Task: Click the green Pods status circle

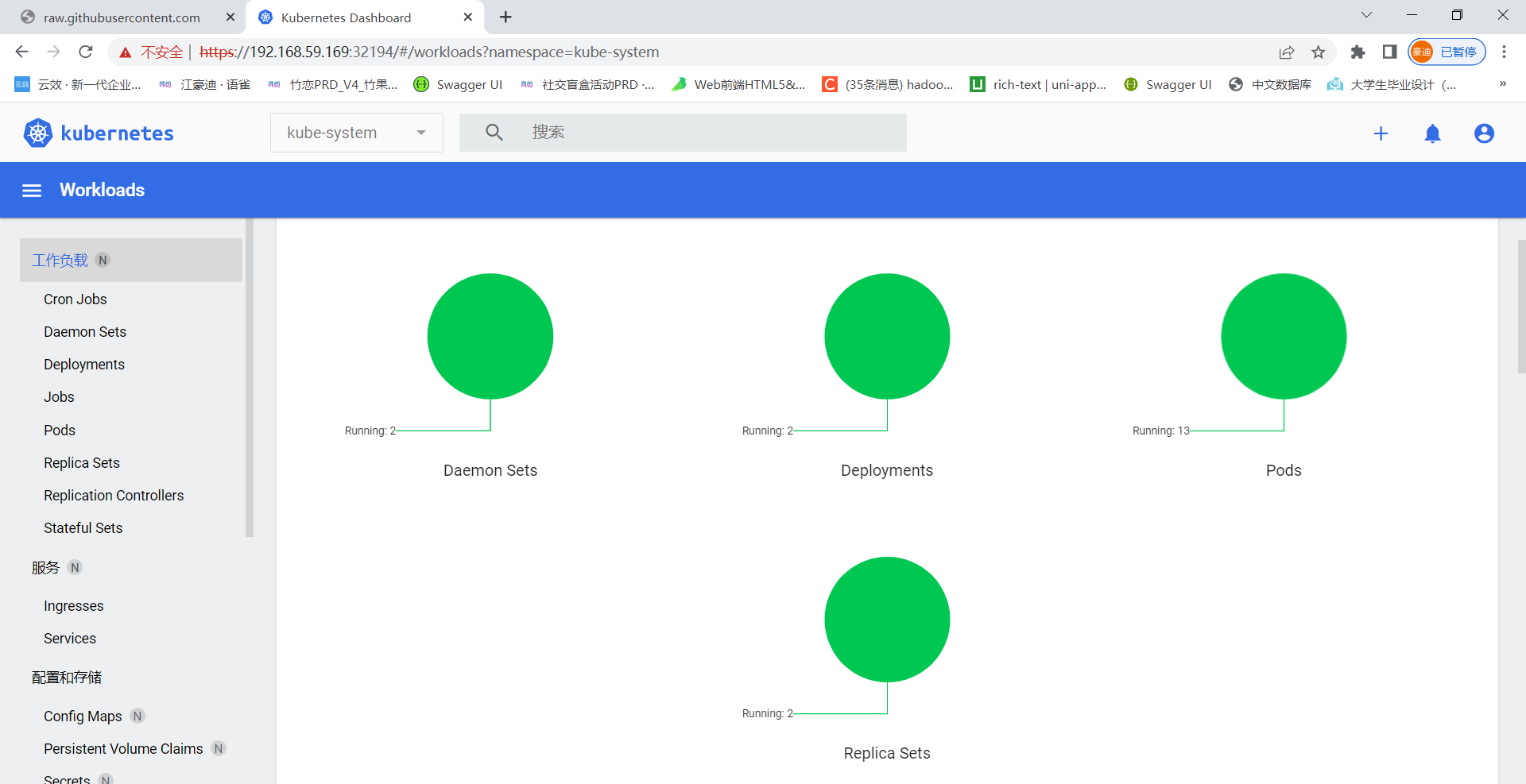Action: tap(1283, 336)
